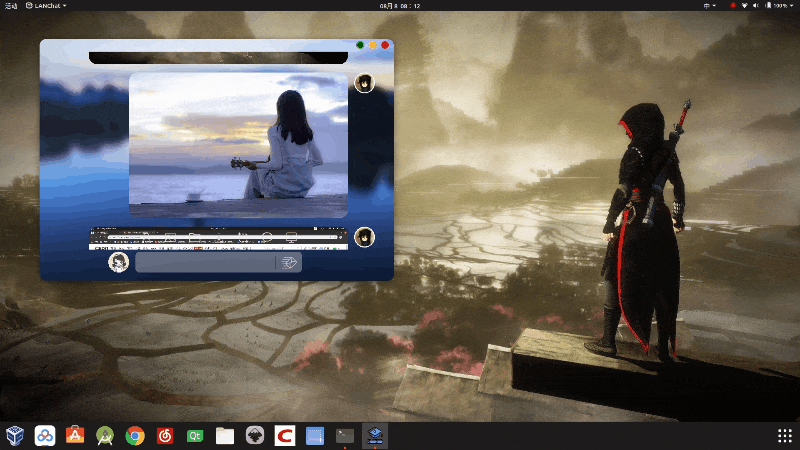Open the guitar girl photo message
This screenshot has height=450, width=800.
[238, 145]
